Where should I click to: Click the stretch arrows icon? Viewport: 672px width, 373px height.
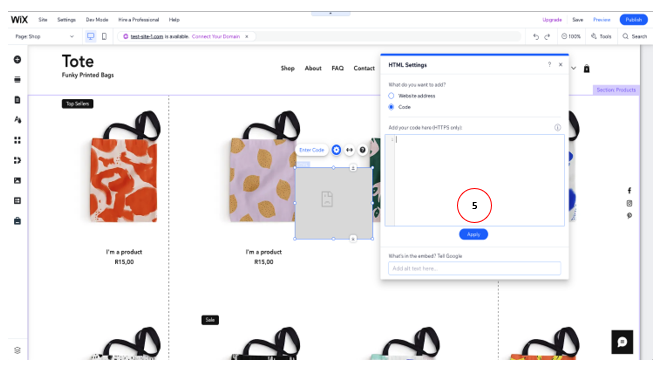coord(350,150)
